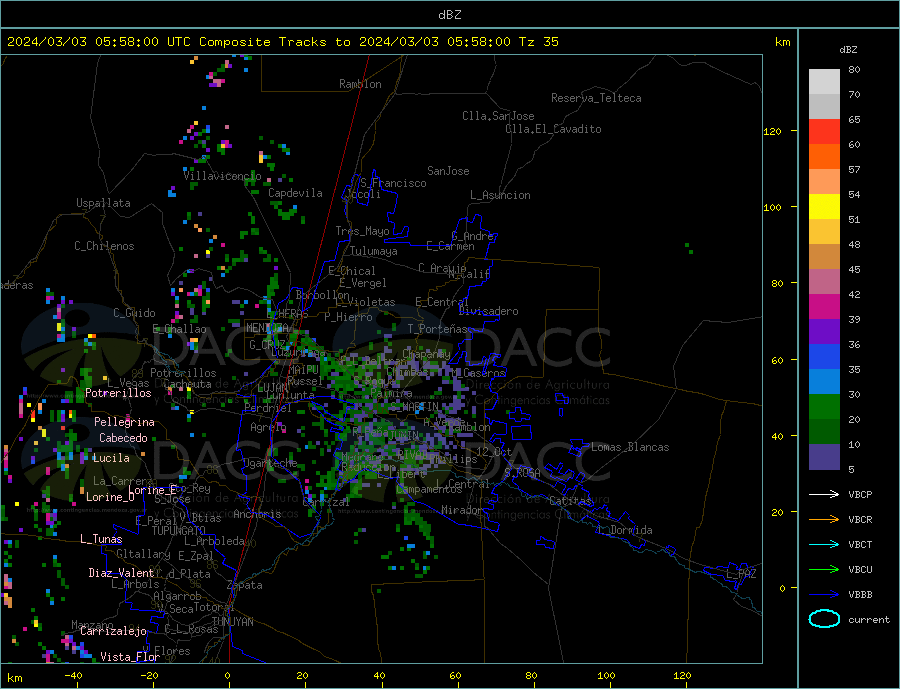Select the green 20 dBZ legend block

[x=824, y=407]
